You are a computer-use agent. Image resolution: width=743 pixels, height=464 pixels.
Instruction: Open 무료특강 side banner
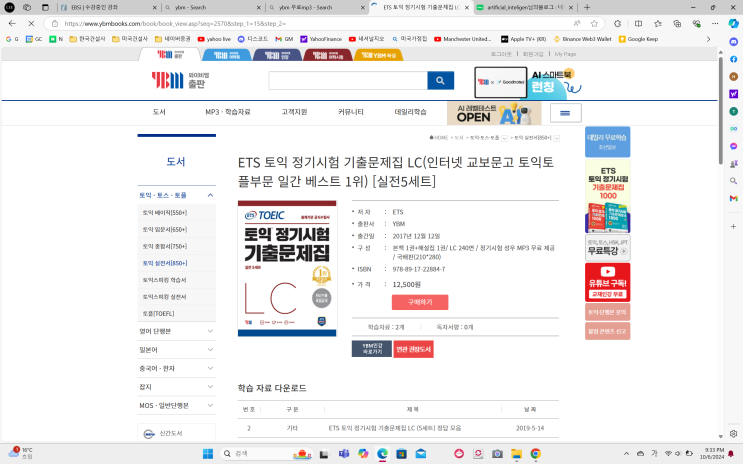coord(607,248)
